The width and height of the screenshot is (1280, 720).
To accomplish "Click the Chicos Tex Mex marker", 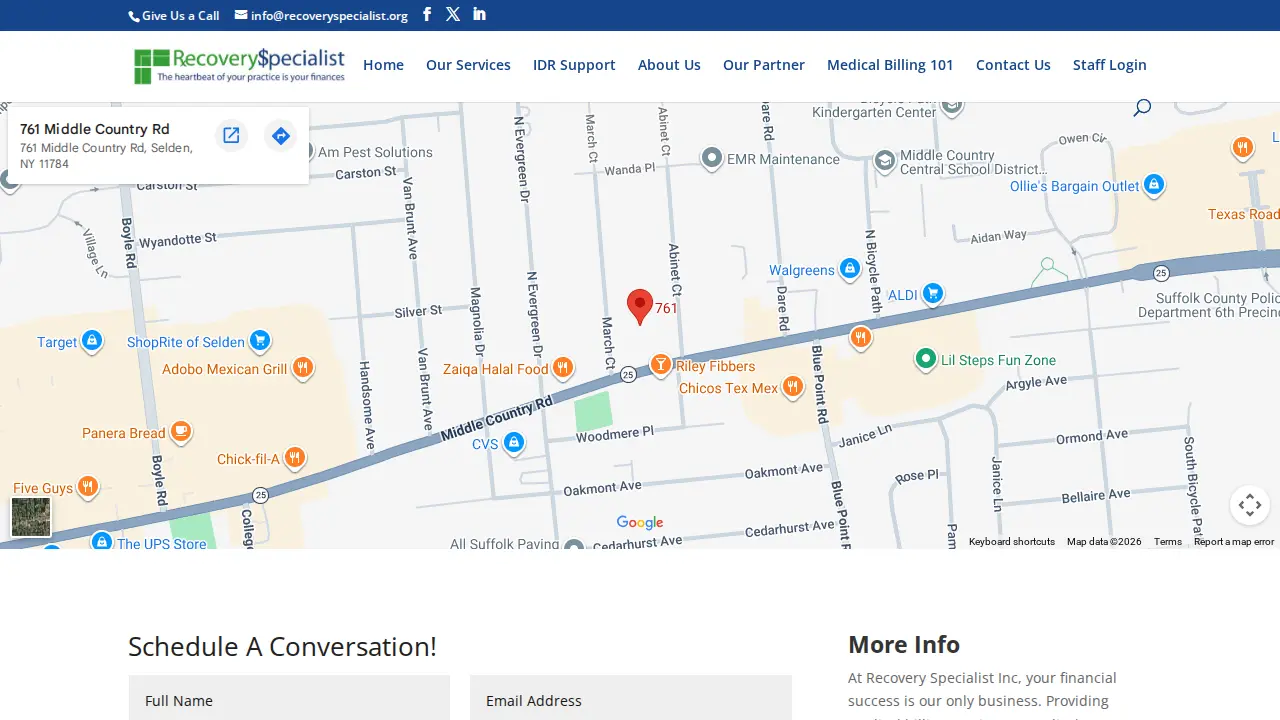I will click(793, 387).
